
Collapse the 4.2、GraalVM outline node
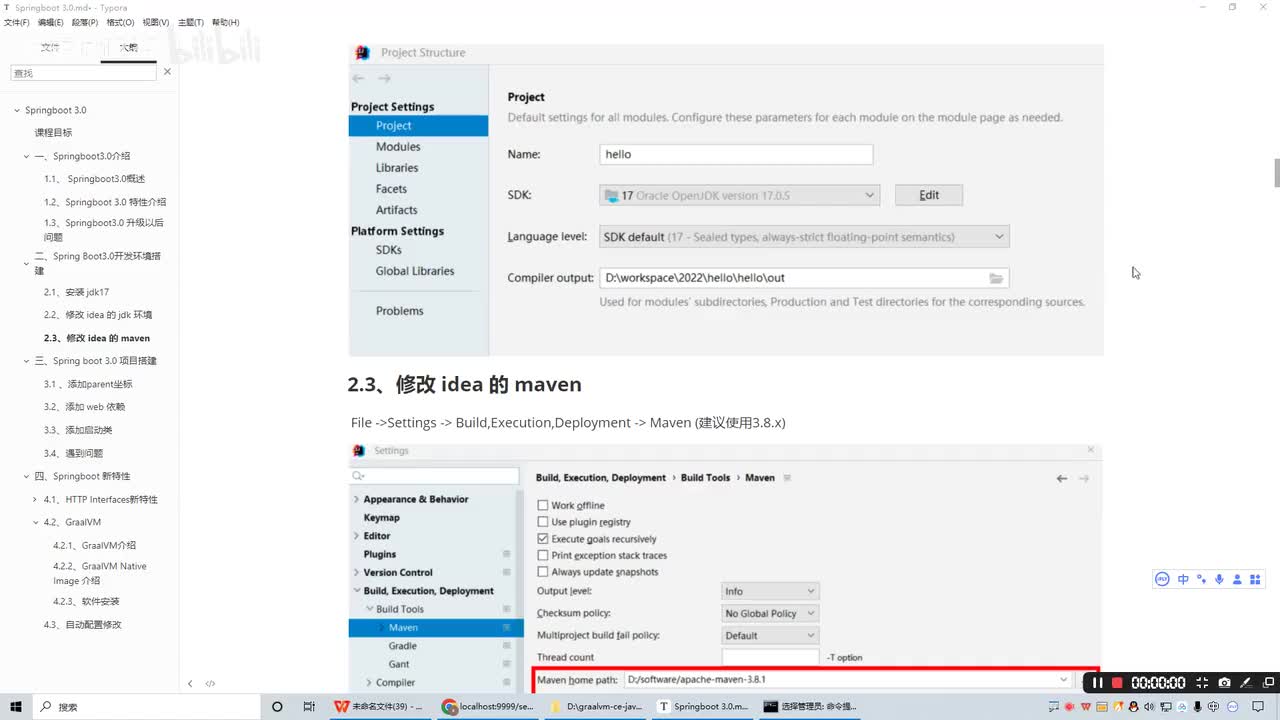[36, 522]
